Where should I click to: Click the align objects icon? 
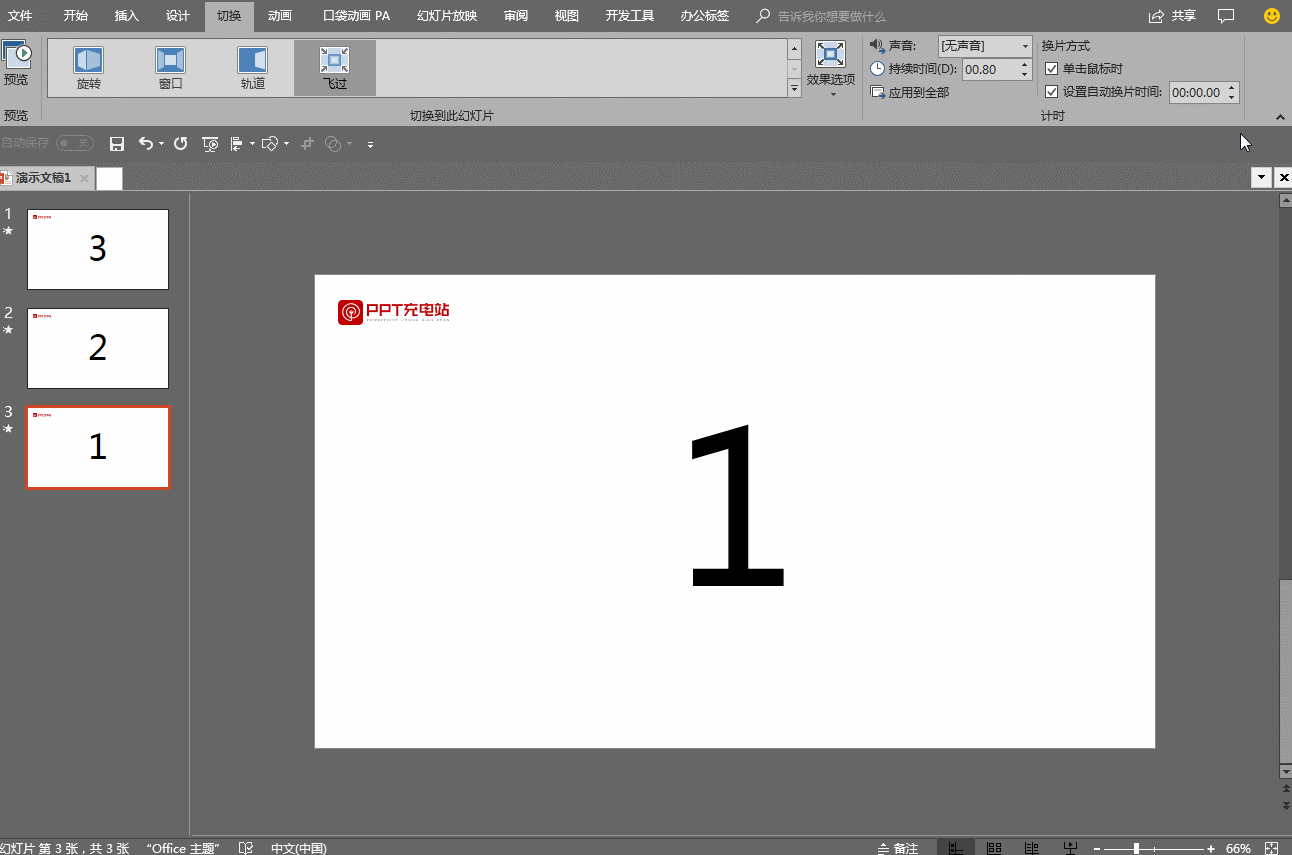[237, 144]
